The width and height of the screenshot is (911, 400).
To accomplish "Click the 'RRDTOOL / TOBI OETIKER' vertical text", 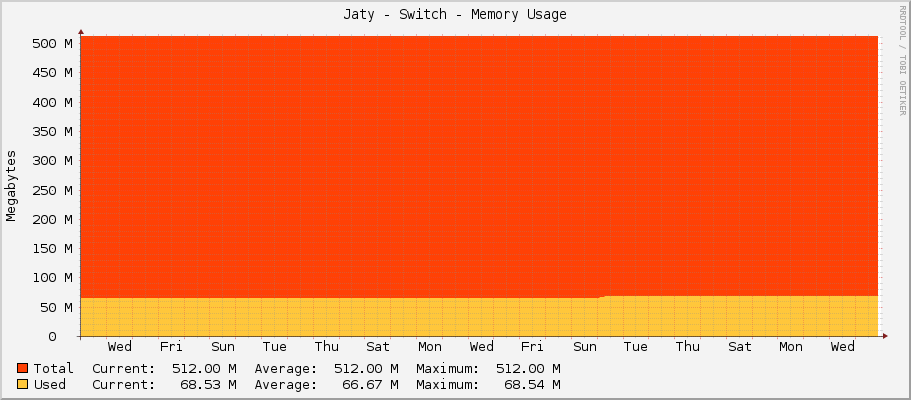I will pos(902,59).
